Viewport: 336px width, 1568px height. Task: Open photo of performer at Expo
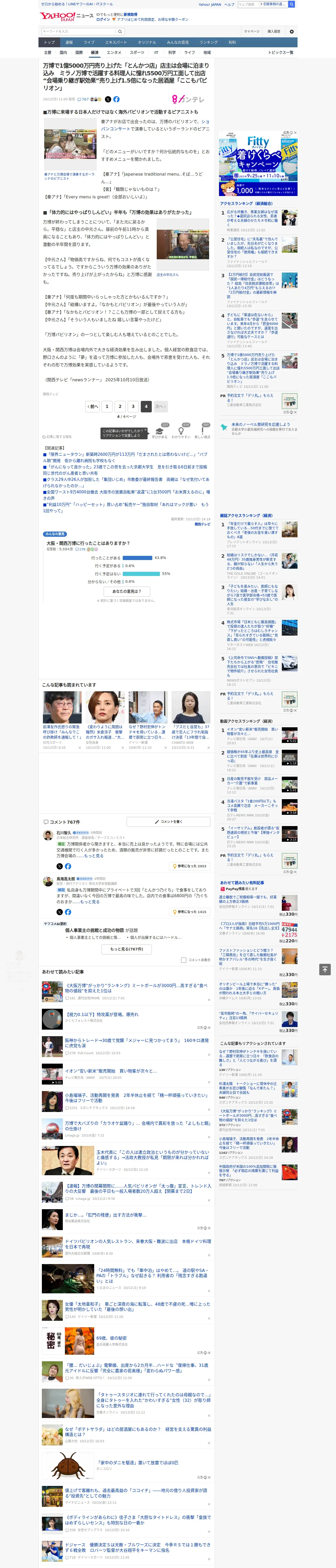tap(70, 145)
